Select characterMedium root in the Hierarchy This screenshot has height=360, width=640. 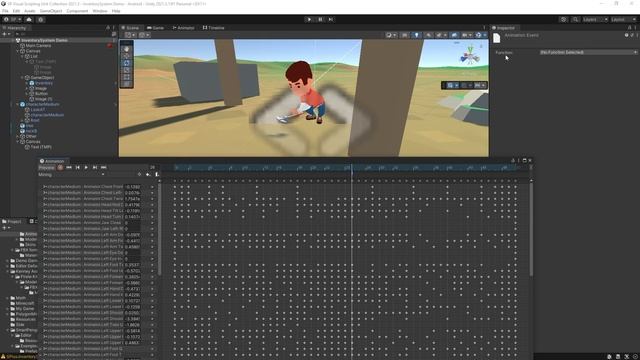click(x=42, y=104)
